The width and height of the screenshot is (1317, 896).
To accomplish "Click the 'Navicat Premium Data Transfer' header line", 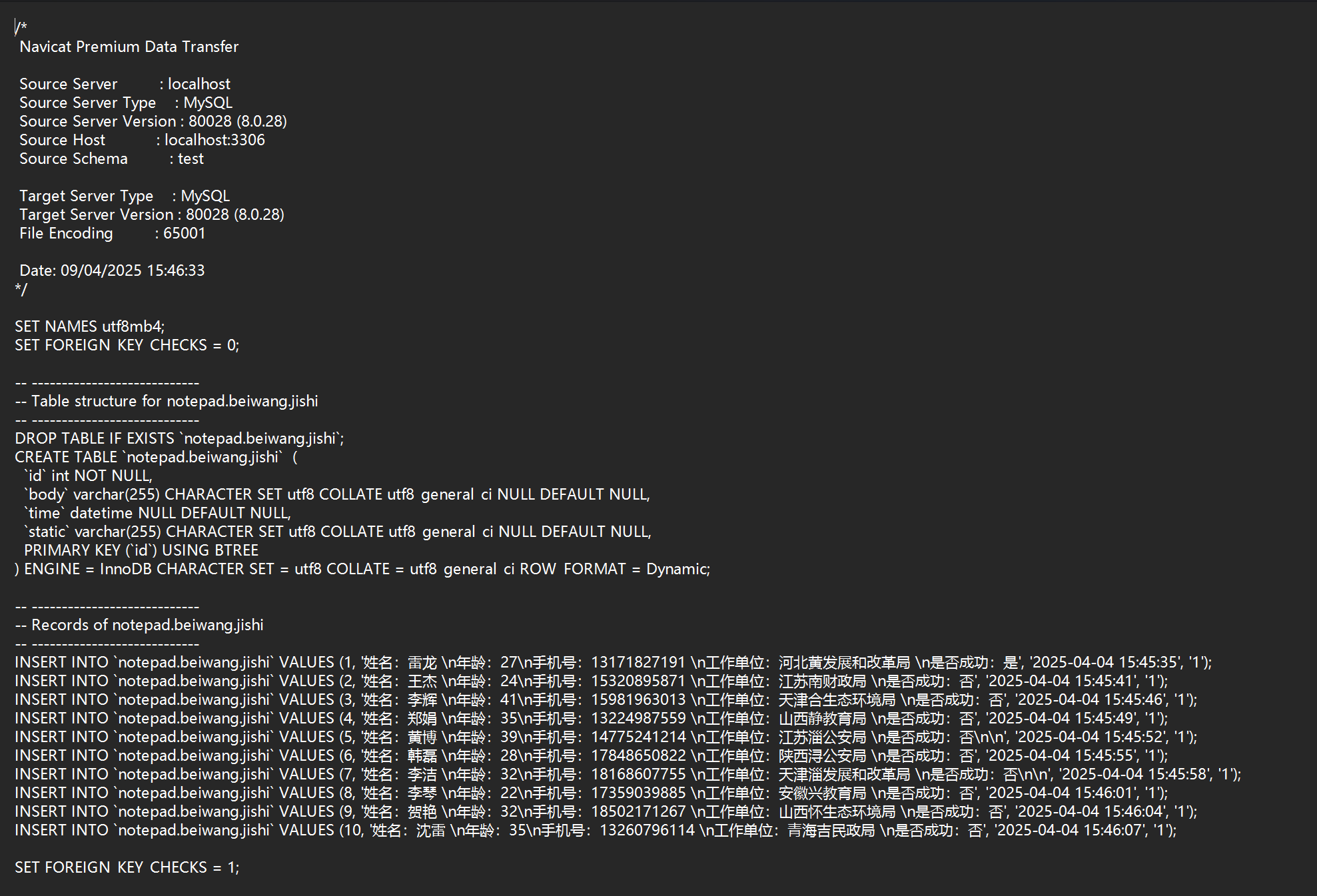I will pyautogui.click(x=129, y=47).
